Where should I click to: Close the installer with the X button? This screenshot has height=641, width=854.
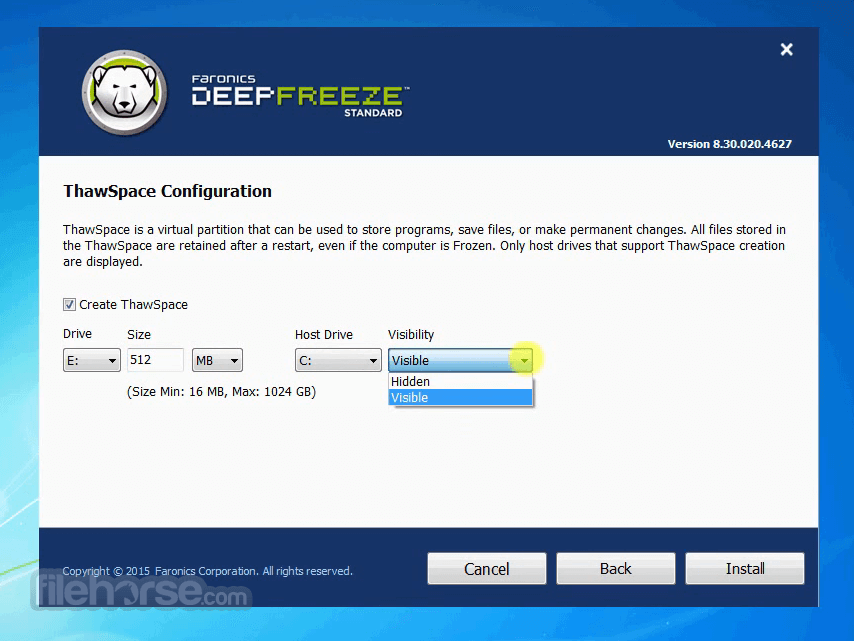click(x=786, y=50)
